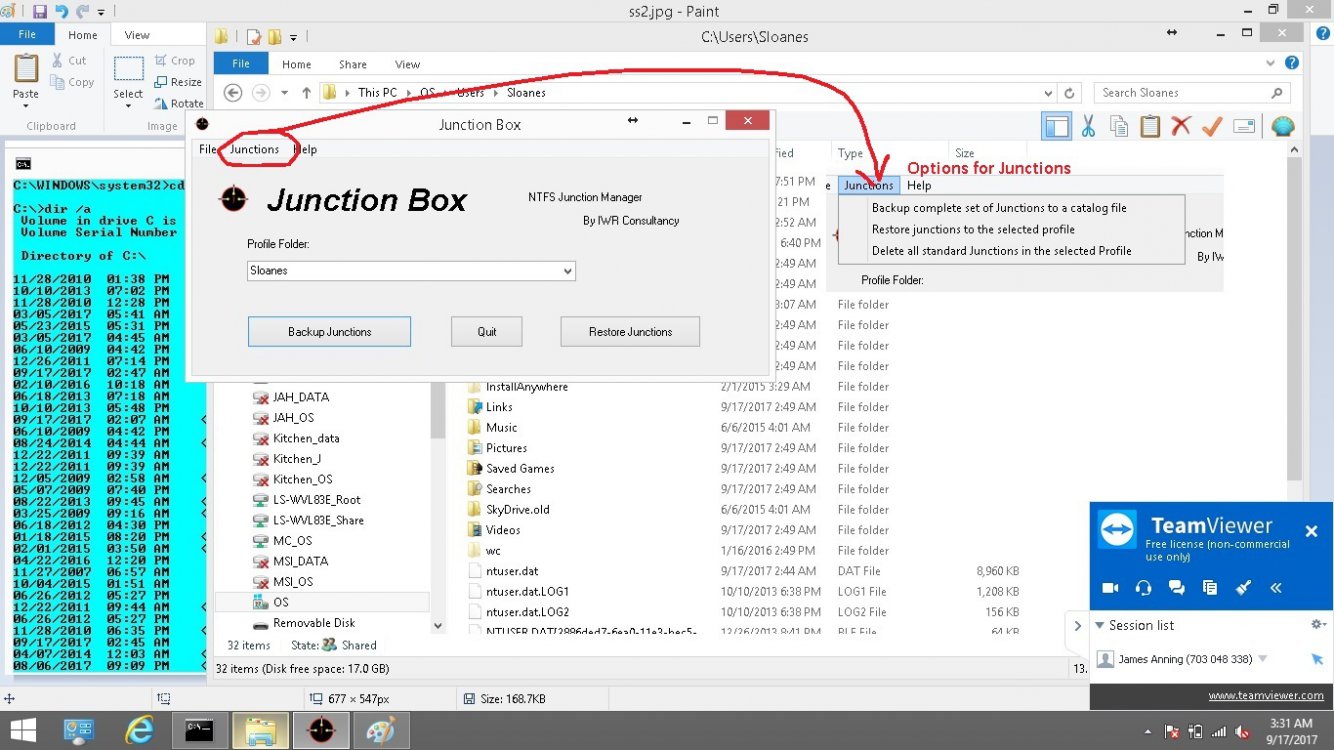This screenshot has width=1334, height=750.
Task: Click 'Sloanes' in the address breadcrumb
Action: tap(526, 92)
